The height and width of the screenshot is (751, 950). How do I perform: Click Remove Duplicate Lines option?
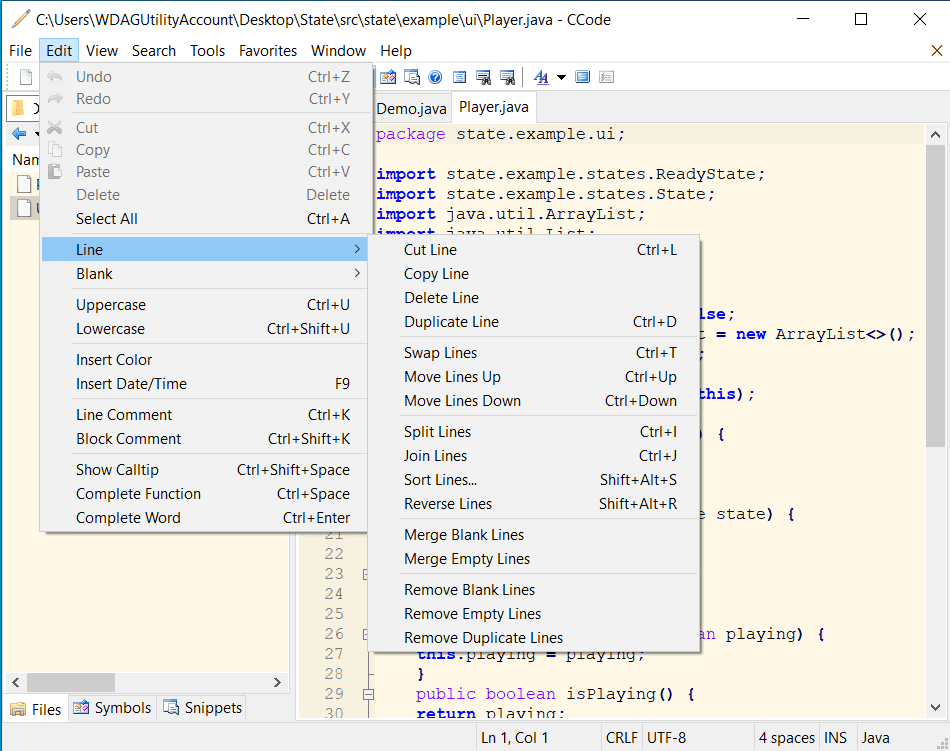coord(483,638)
